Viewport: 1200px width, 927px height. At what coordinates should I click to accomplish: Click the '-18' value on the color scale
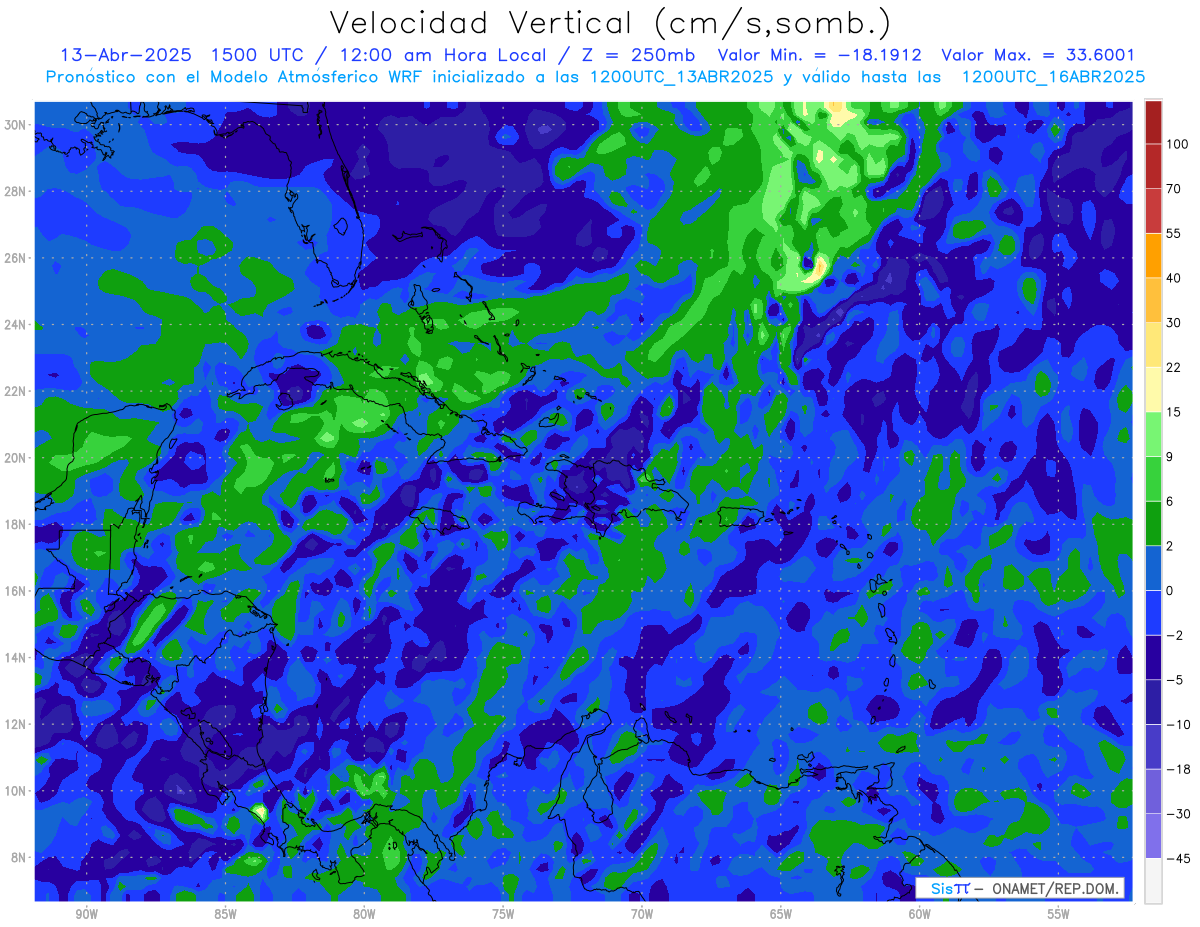[1177, 769]
